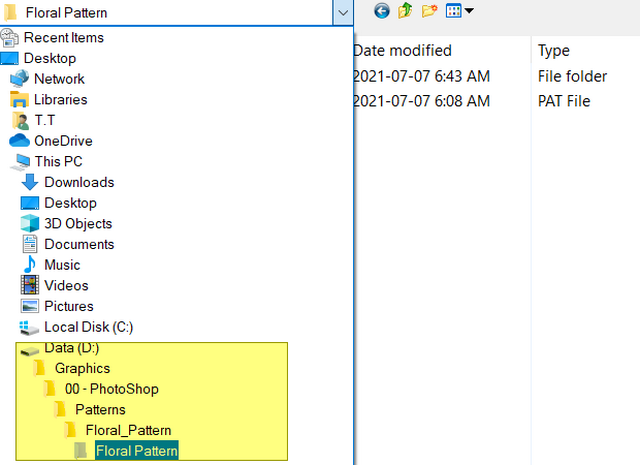Image resolution: width=640 pixels, height=465 pixels.
Task: Open Videos folder
Action: [66, 286]
